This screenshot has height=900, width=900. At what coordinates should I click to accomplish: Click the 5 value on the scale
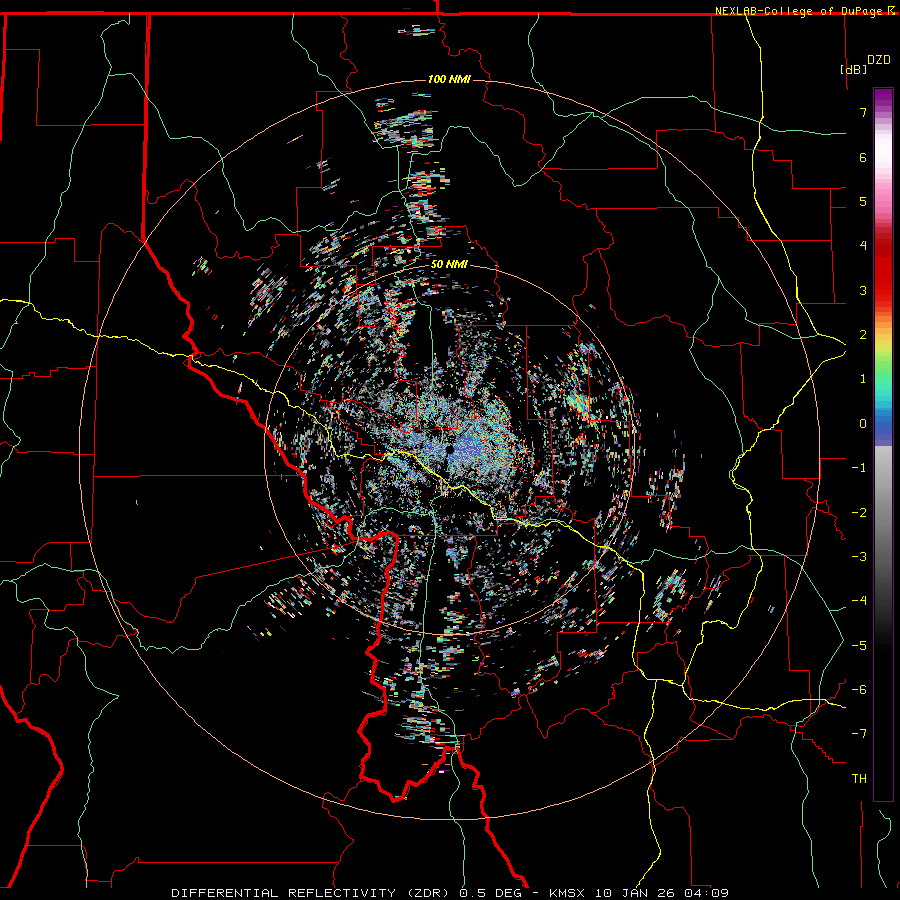863,201
